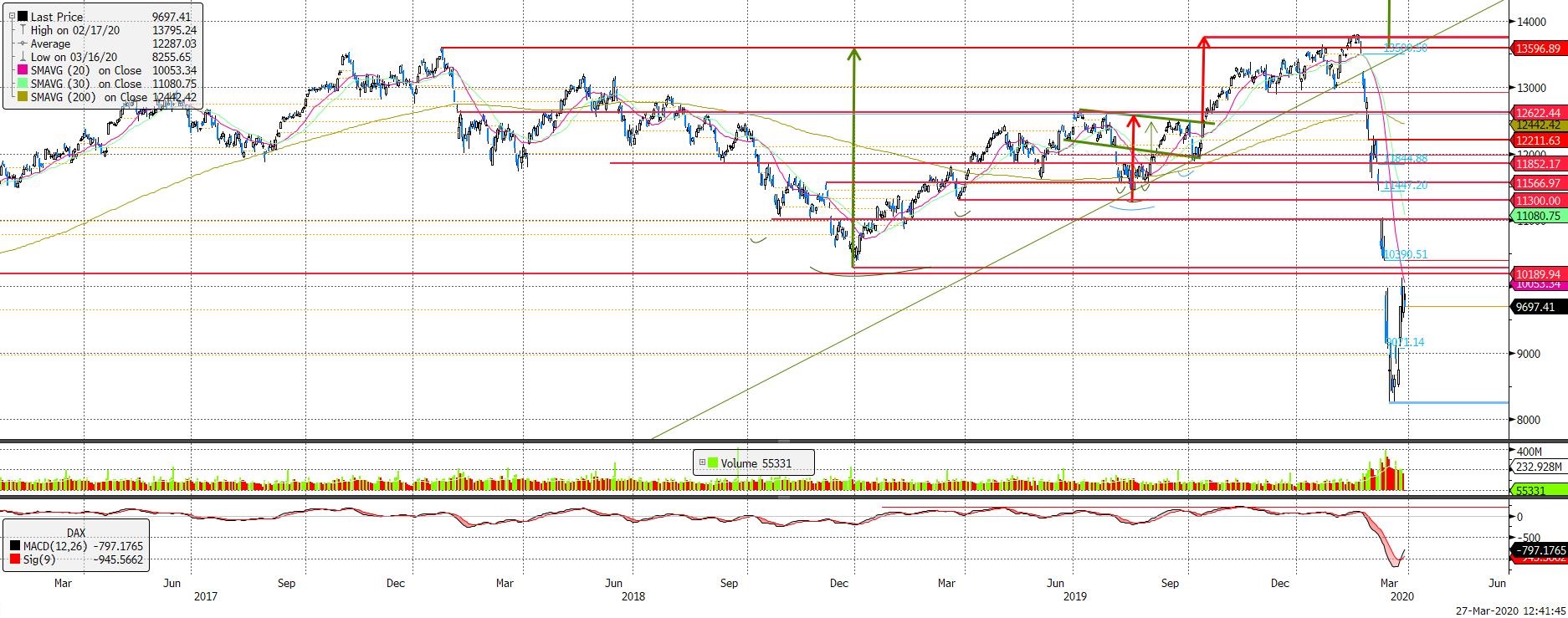Screen dimensions: 1568x618
Task: Collapse the Volume legend box
Action: click(x=702, y=462)
